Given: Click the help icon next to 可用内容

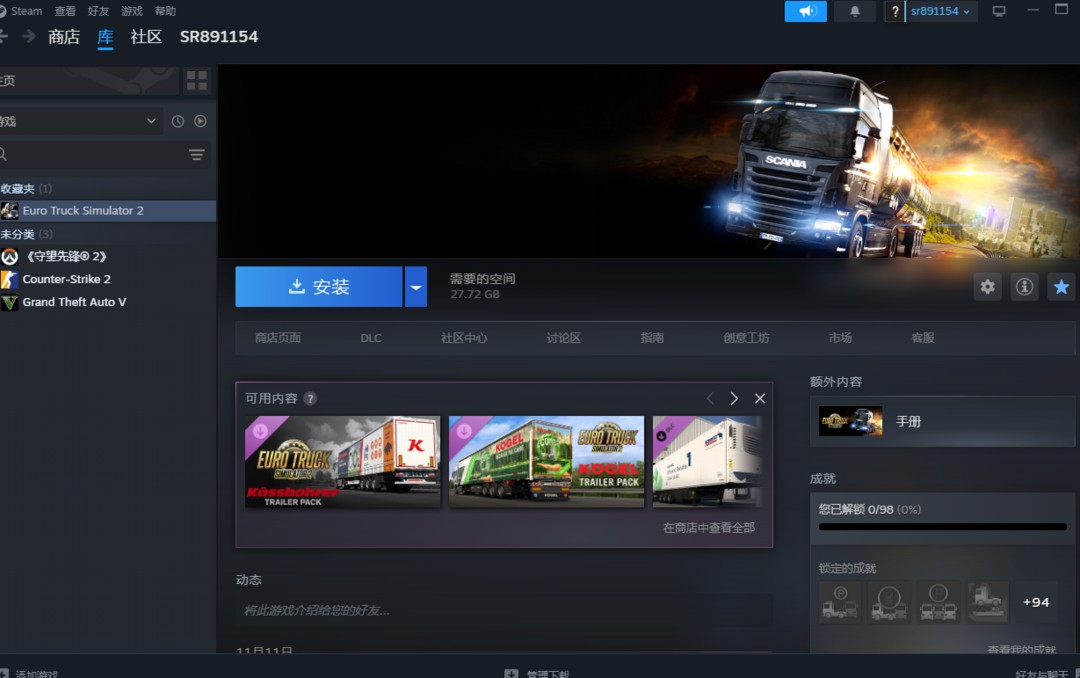Looking at the screenshot, I should point(310,398).
